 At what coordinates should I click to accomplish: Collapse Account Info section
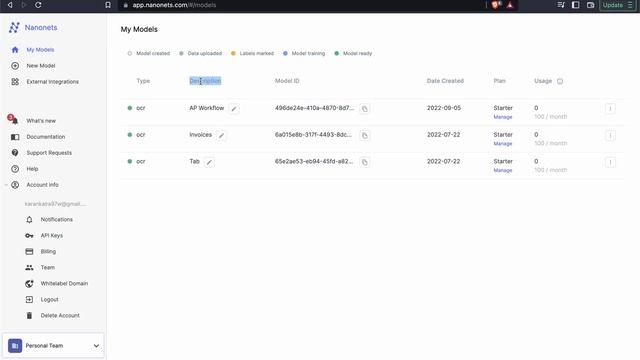click(x=6, y=185)
